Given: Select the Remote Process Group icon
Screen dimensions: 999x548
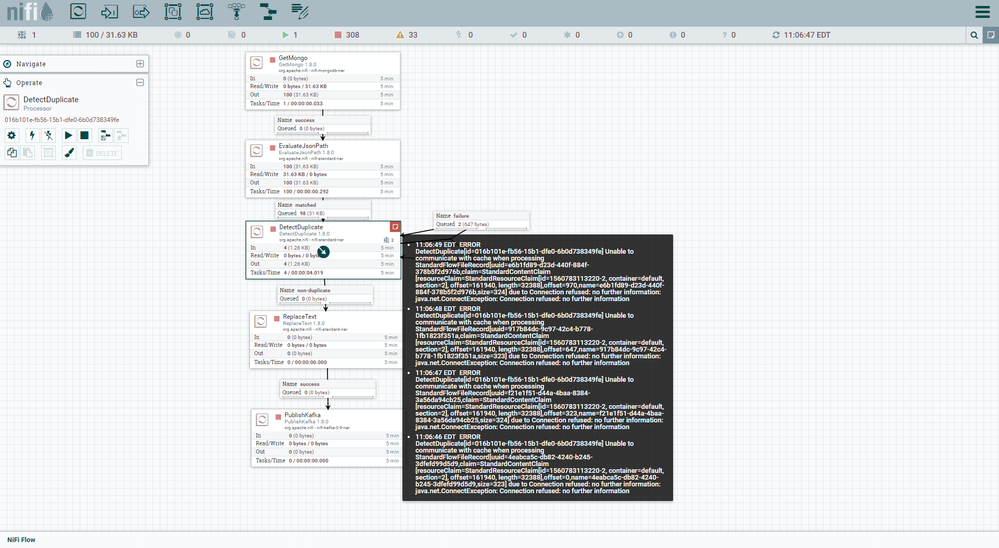Looking at the screenshot, I should (205, 12).
